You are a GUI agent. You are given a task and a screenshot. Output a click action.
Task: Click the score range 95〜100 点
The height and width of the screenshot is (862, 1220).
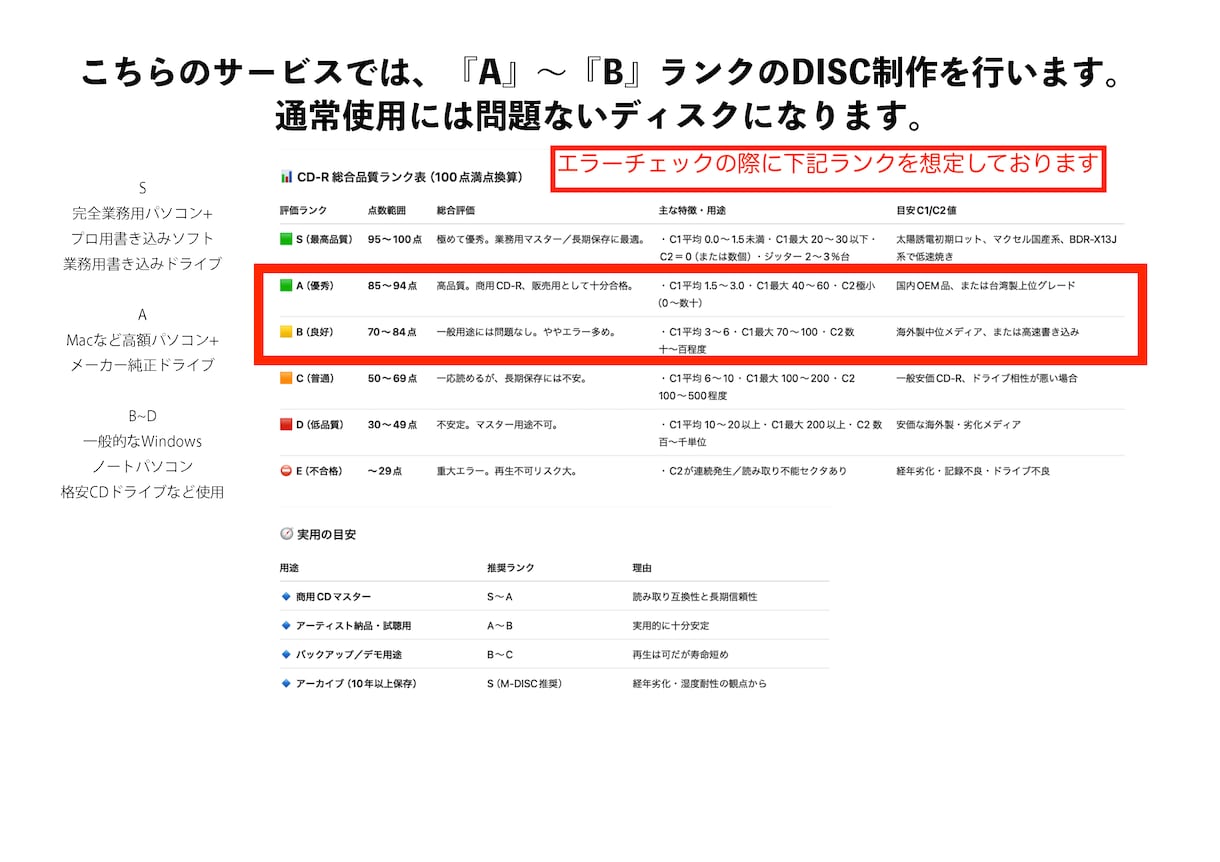(395, 240)
